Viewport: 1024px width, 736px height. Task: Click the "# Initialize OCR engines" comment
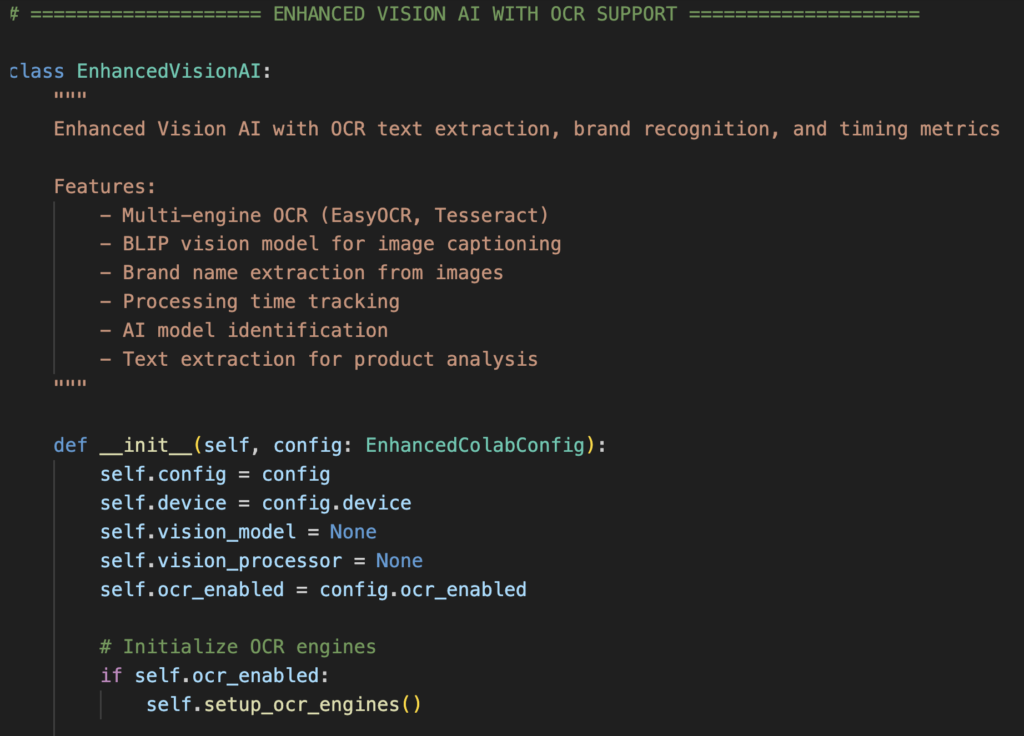238,647
